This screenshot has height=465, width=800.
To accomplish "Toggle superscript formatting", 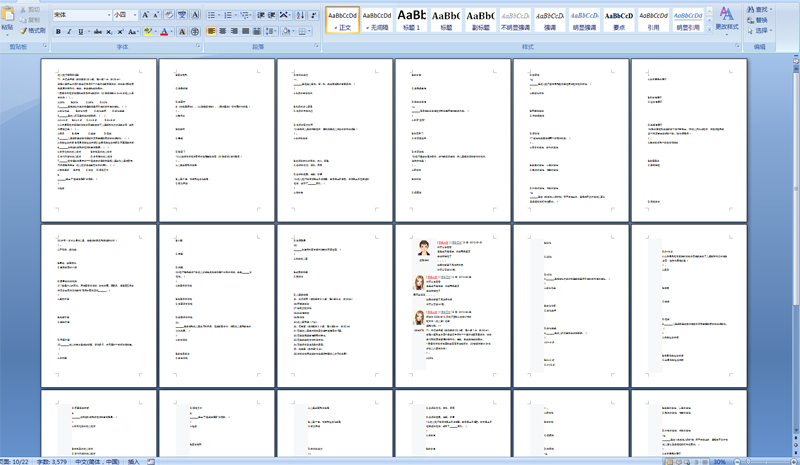I will [120, 32].
